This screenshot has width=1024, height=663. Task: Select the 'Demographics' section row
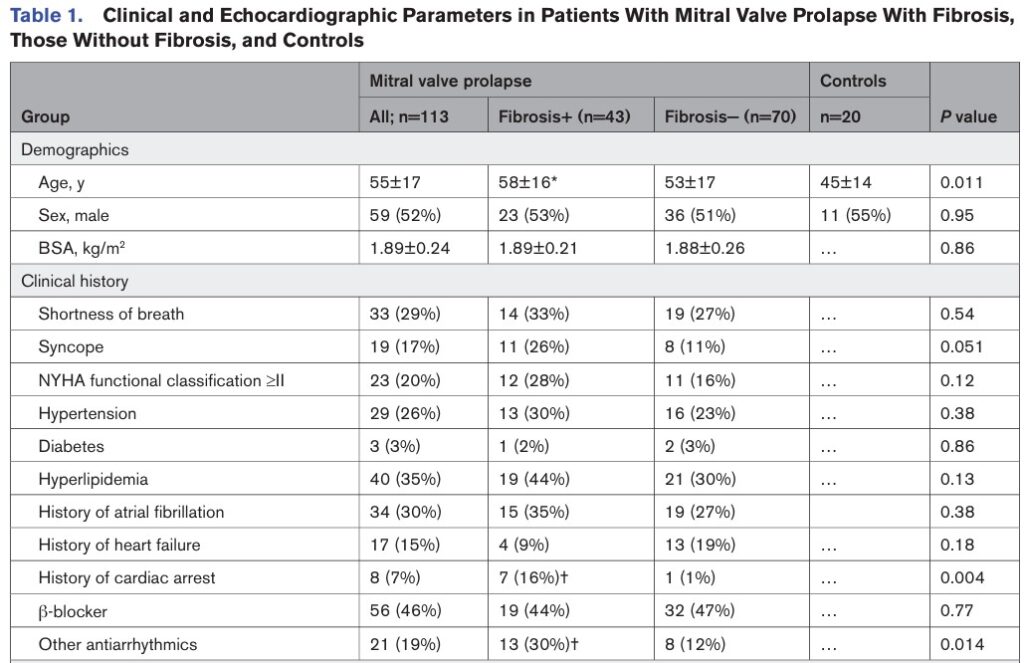point(75,150)
